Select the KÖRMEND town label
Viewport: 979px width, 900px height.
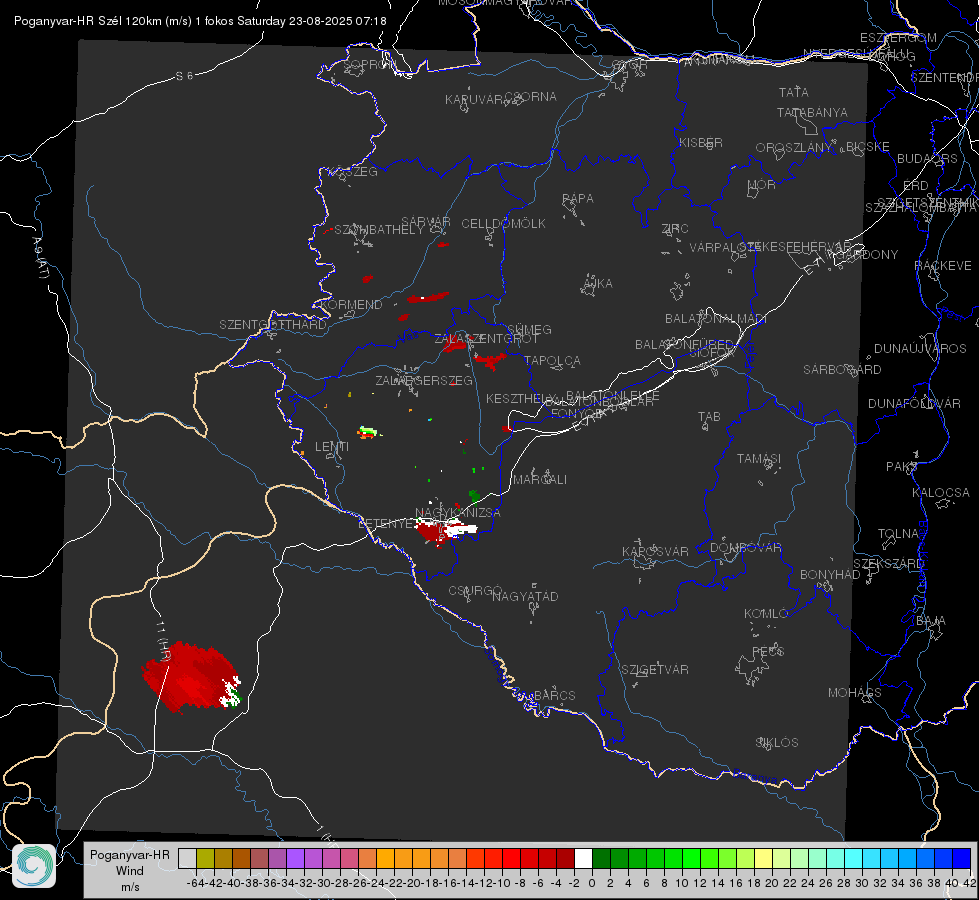point(351,305)
